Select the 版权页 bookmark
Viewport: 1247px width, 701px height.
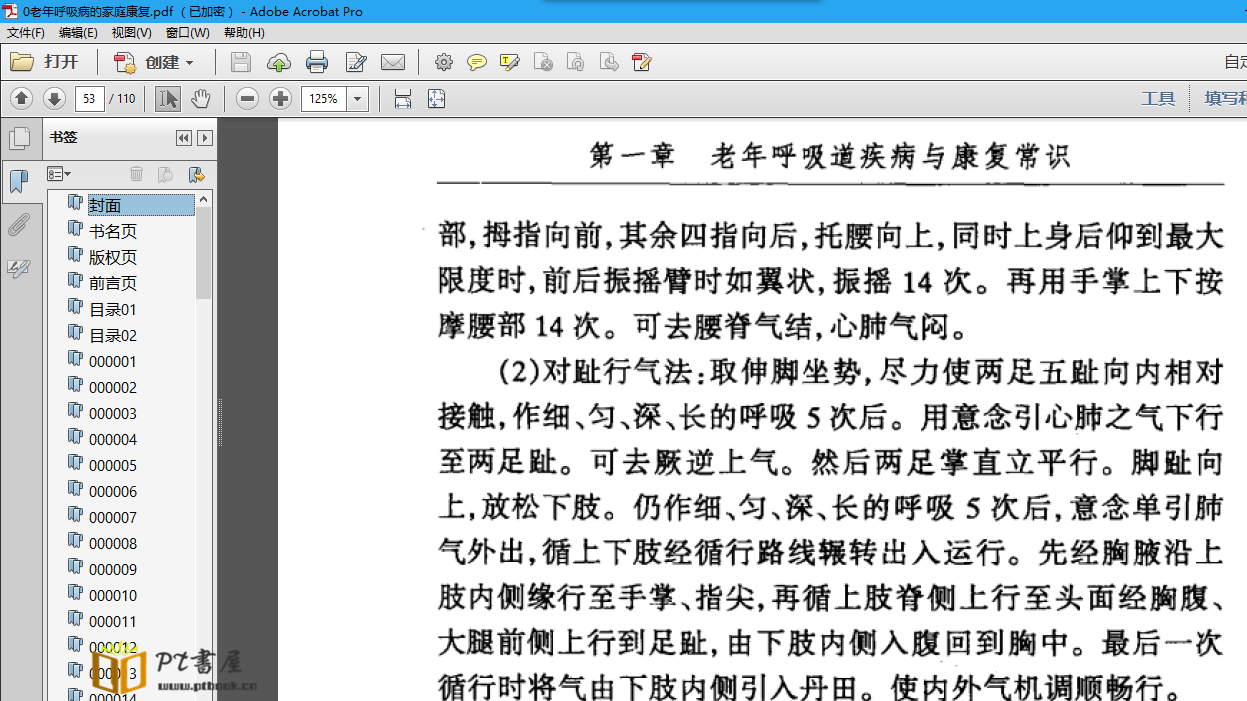coord(113,257)
